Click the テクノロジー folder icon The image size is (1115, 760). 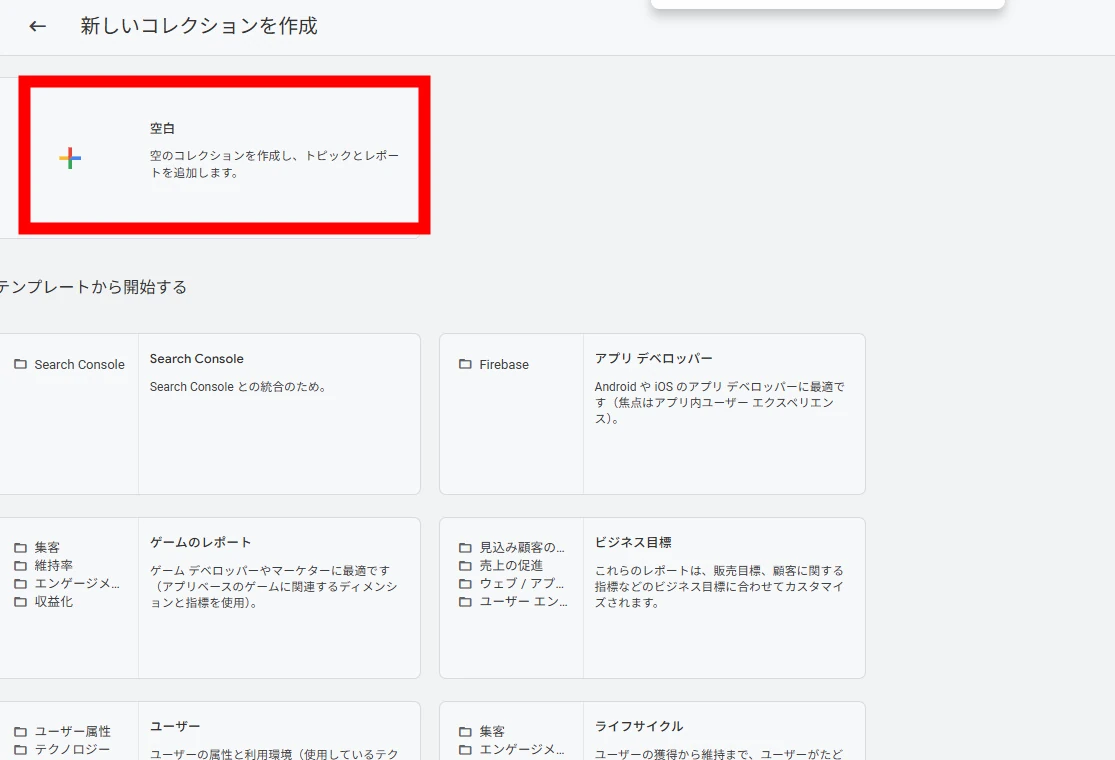(x=20, y=750)
